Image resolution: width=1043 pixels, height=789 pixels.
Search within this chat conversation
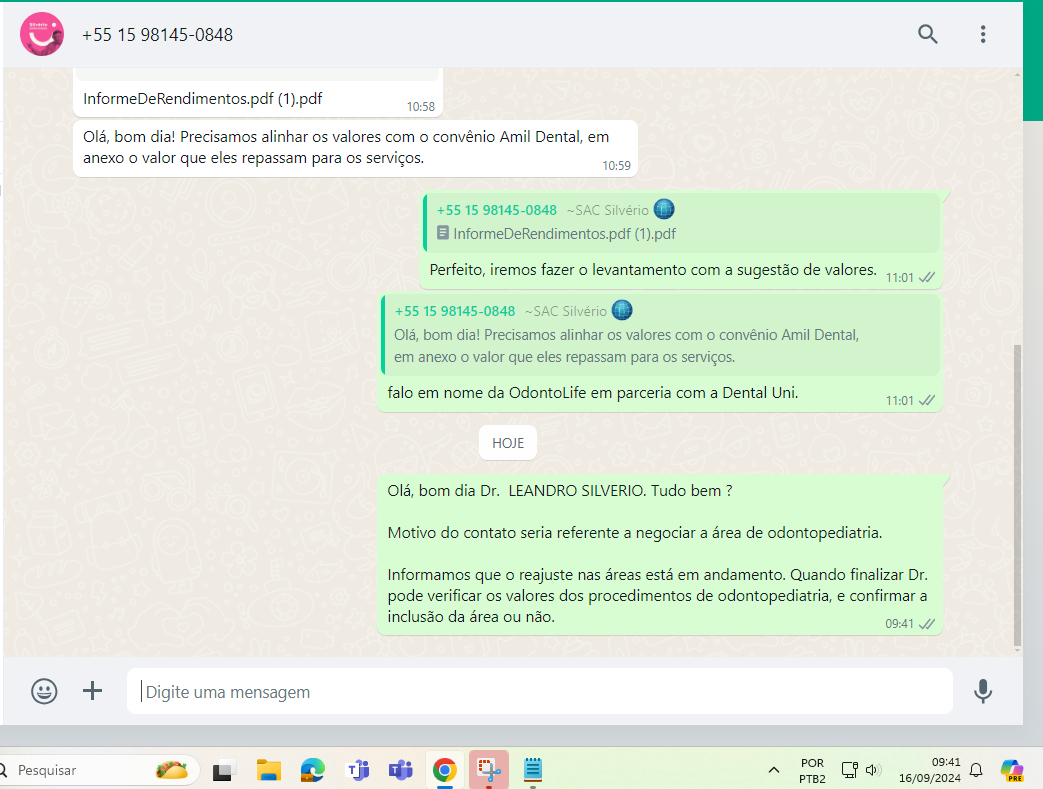pyautogui.click(x=927, y=34)
